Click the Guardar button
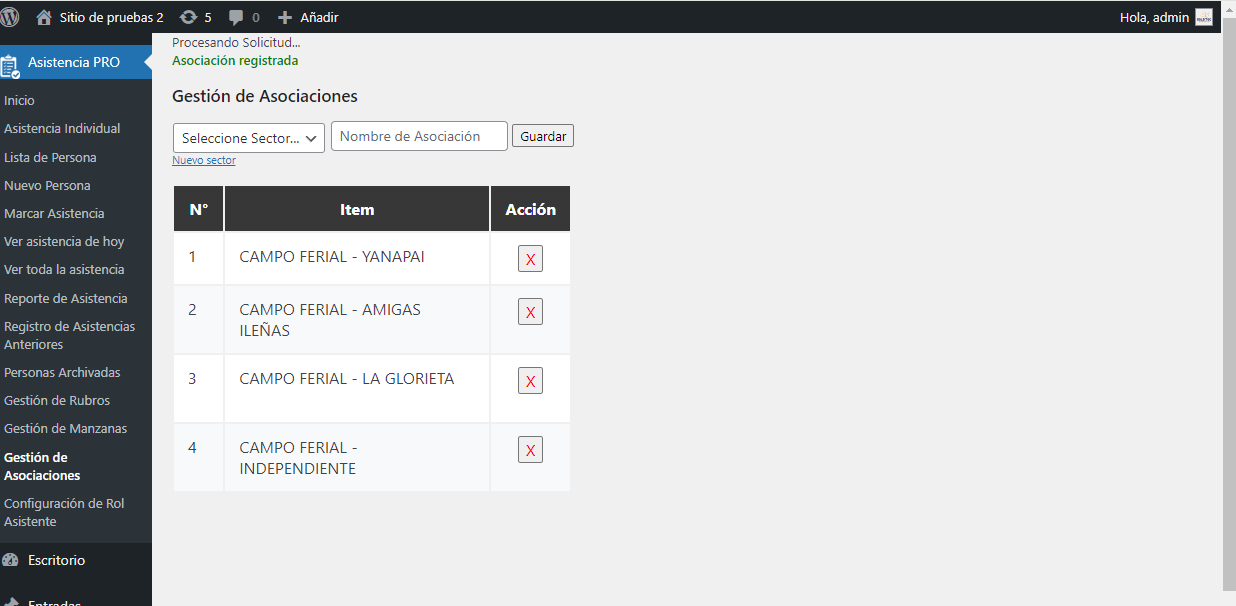The width and height of the screenshot is (1236, 606). [542, 135]
